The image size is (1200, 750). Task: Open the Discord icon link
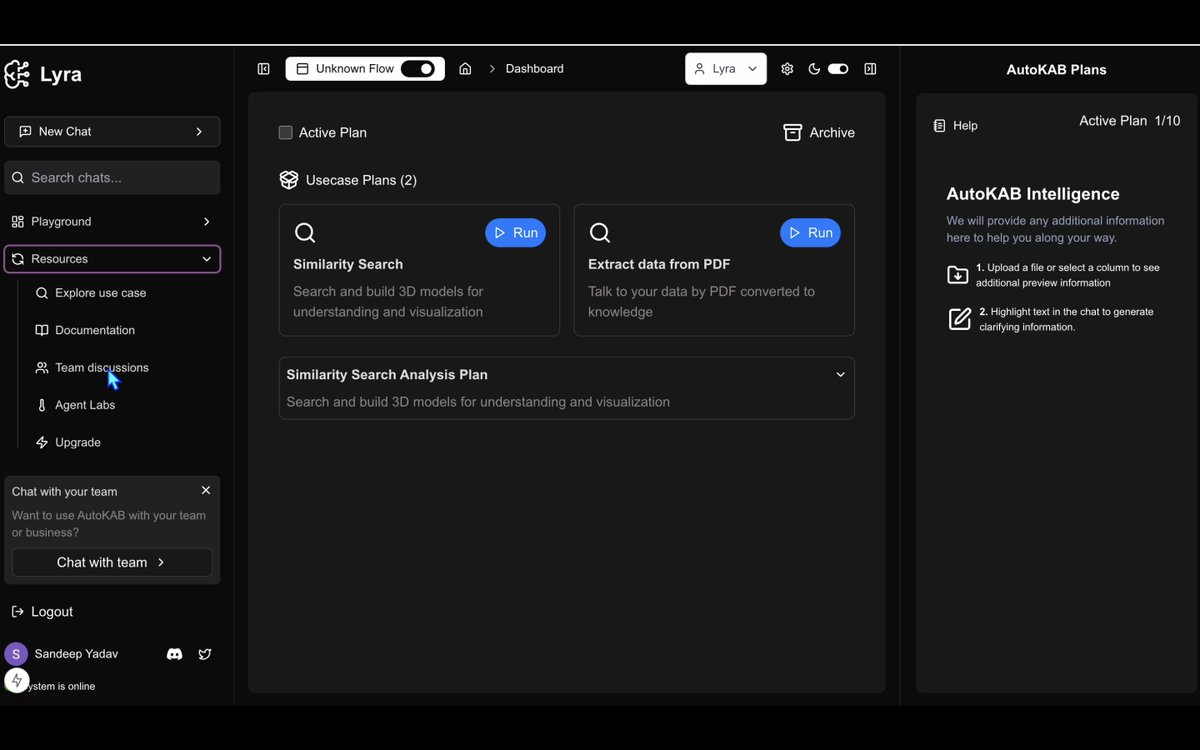tap(174, 654)
